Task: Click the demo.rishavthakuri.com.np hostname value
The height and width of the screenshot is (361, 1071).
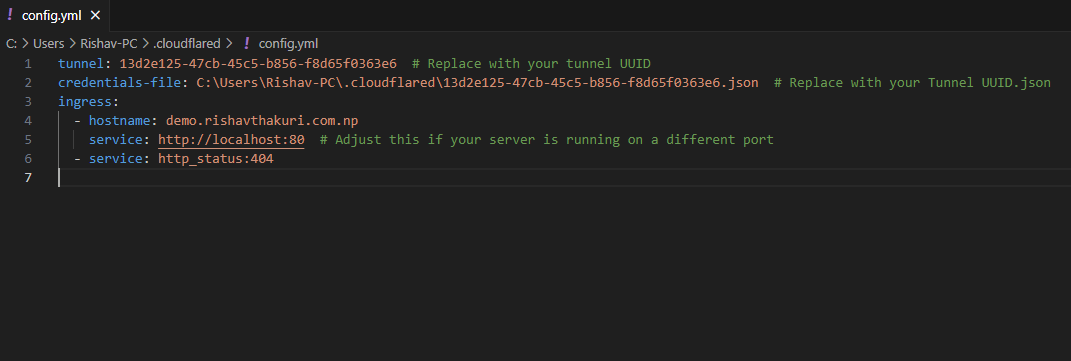Action: [262, 121]
